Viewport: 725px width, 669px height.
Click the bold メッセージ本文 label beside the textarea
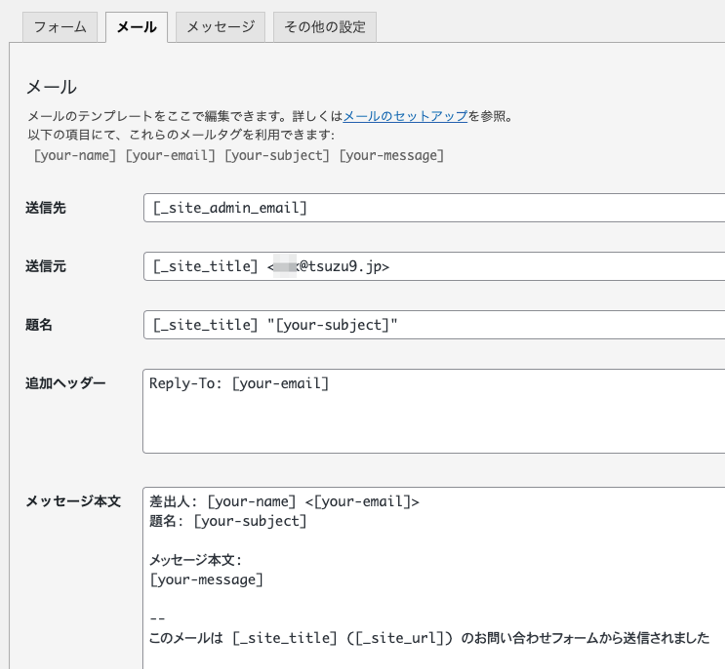coord(73,501)
